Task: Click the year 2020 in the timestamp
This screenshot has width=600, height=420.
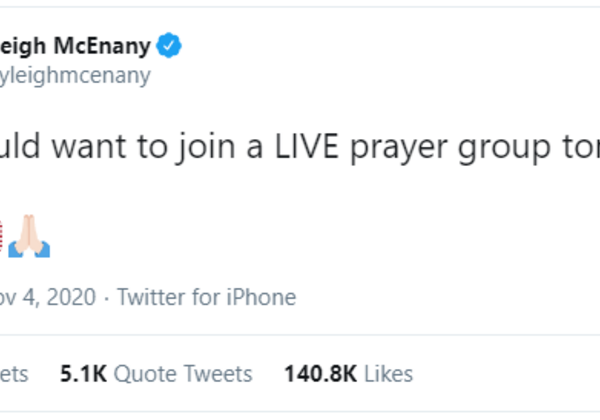Action: (73, 297)
